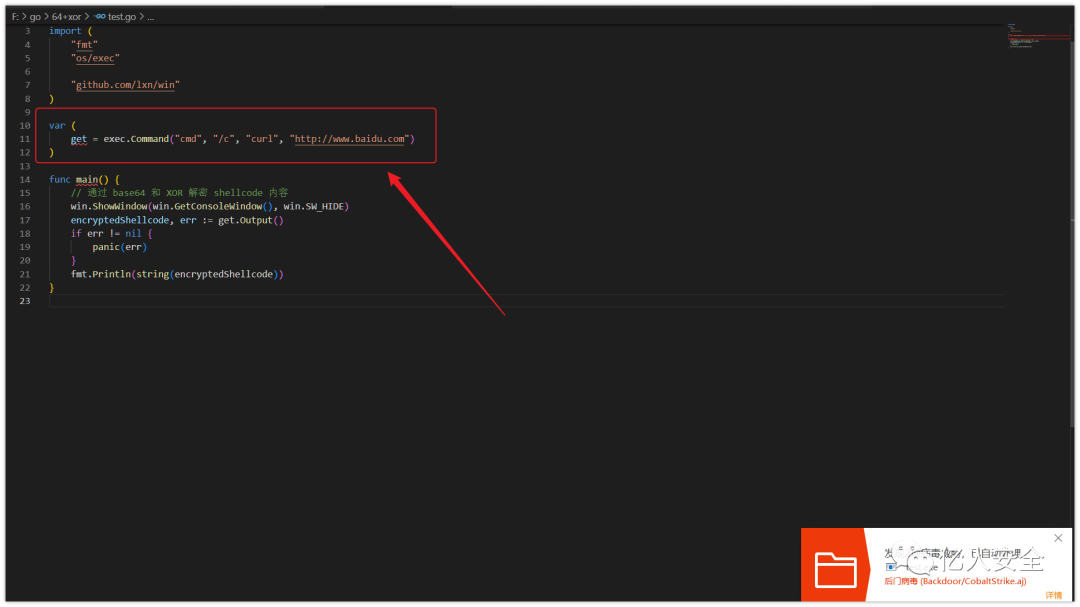Click the "cmd" string argument
The height and width of the screenshot is (607, 1080).
(x=188, y=138)
